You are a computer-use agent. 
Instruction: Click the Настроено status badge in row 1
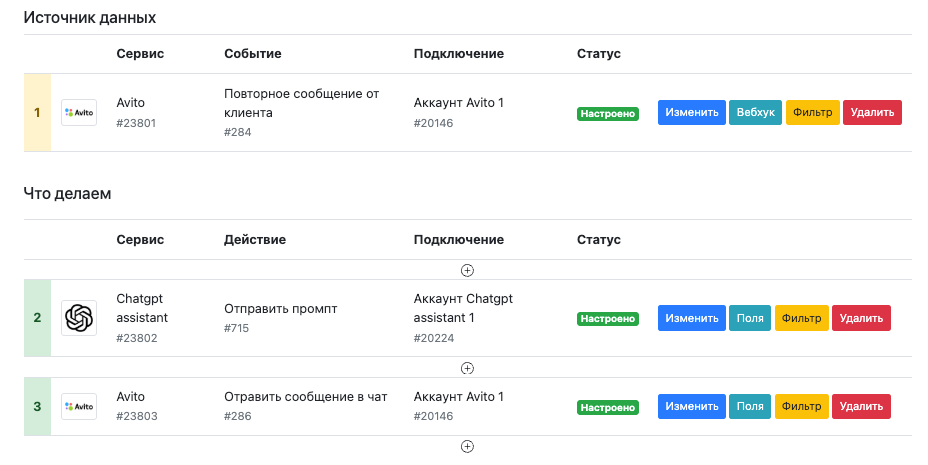(608, 114)
